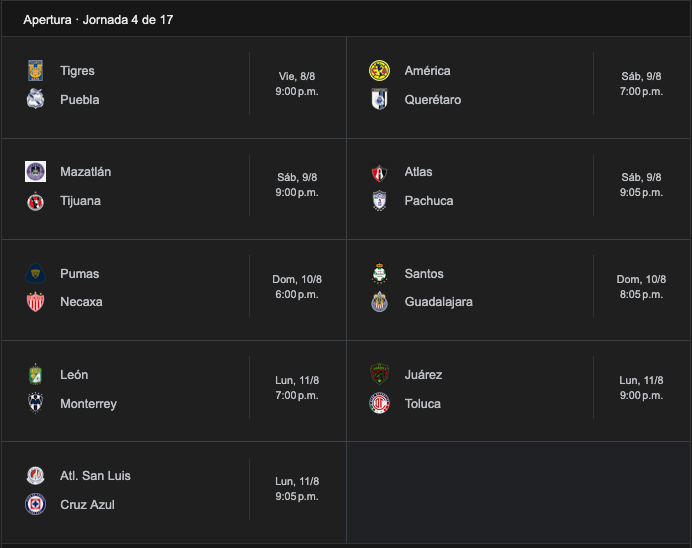
Task: Select the Mazatlán purple logo
Action: (35, 172)
